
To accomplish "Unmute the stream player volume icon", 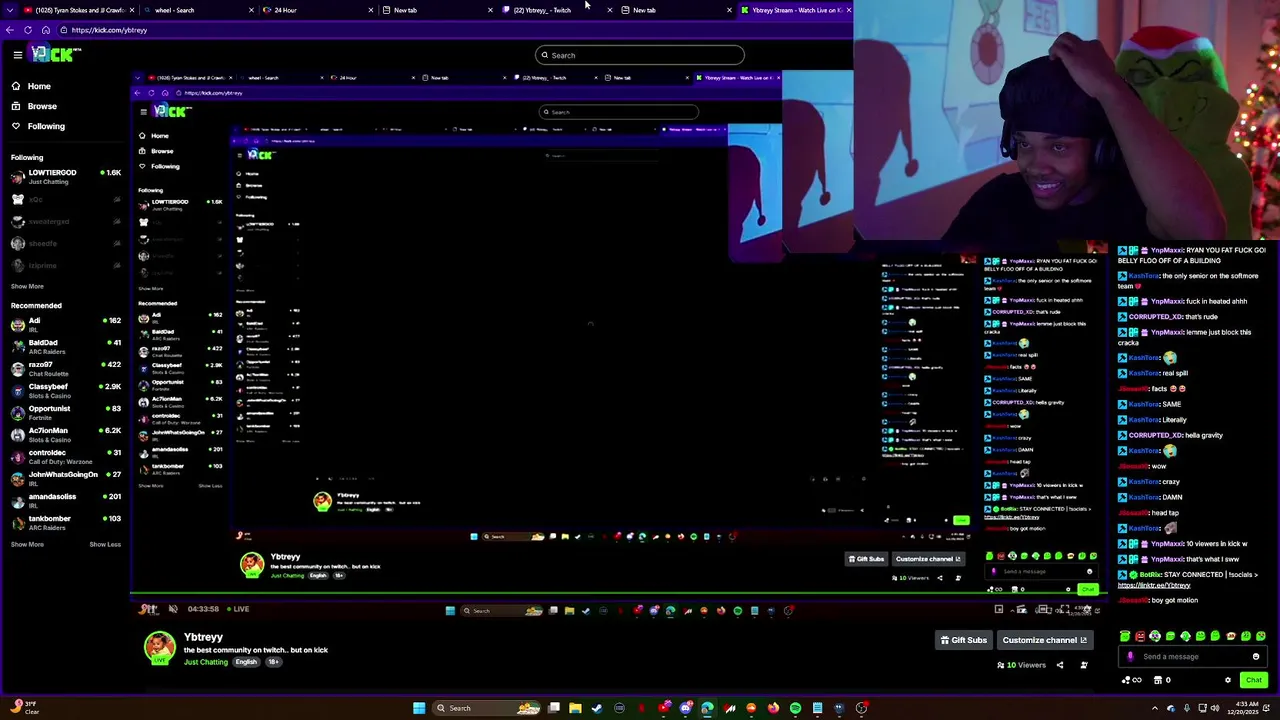I will point(173,609).
